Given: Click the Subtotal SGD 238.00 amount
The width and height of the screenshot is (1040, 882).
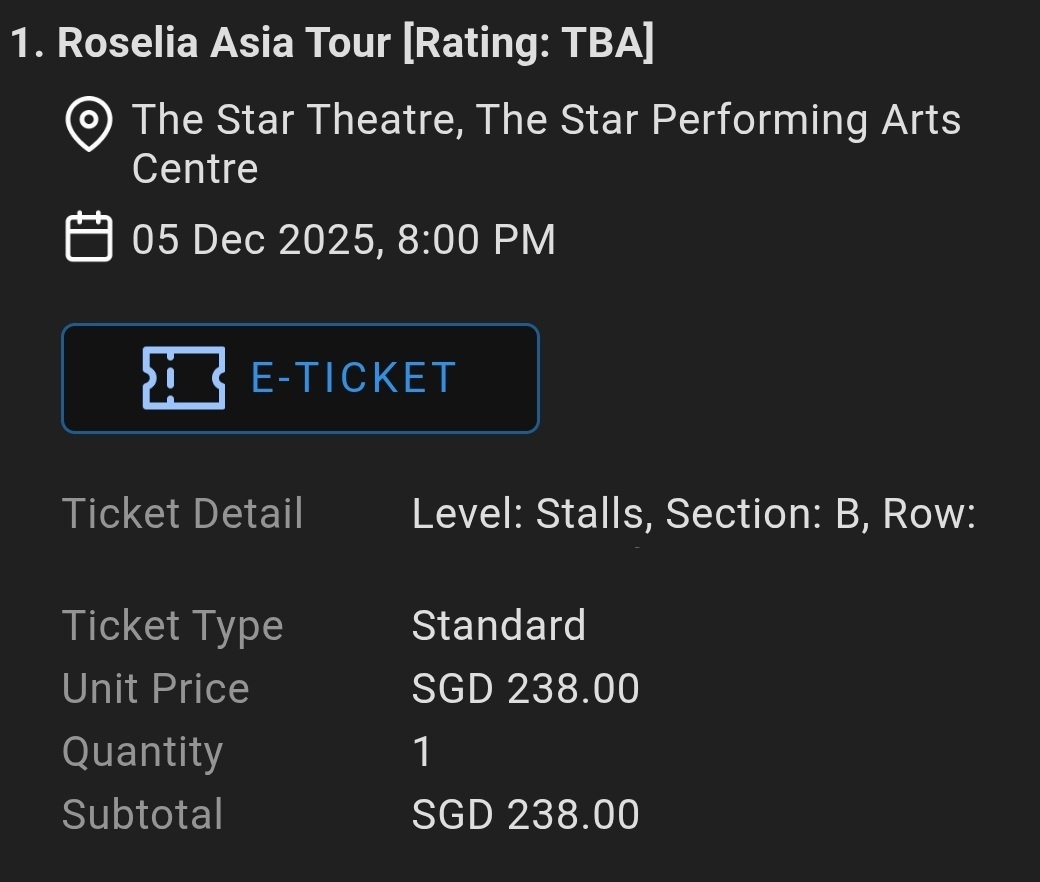Looking at the screenshot, I should [525, 814].
